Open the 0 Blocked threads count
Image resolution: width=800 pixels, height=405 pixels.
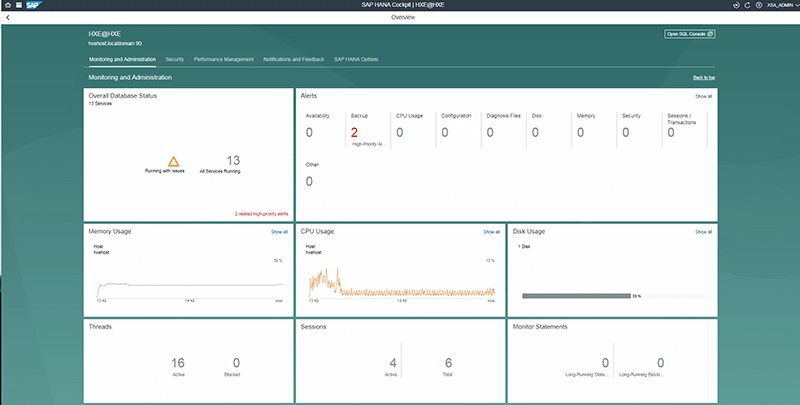236,363
